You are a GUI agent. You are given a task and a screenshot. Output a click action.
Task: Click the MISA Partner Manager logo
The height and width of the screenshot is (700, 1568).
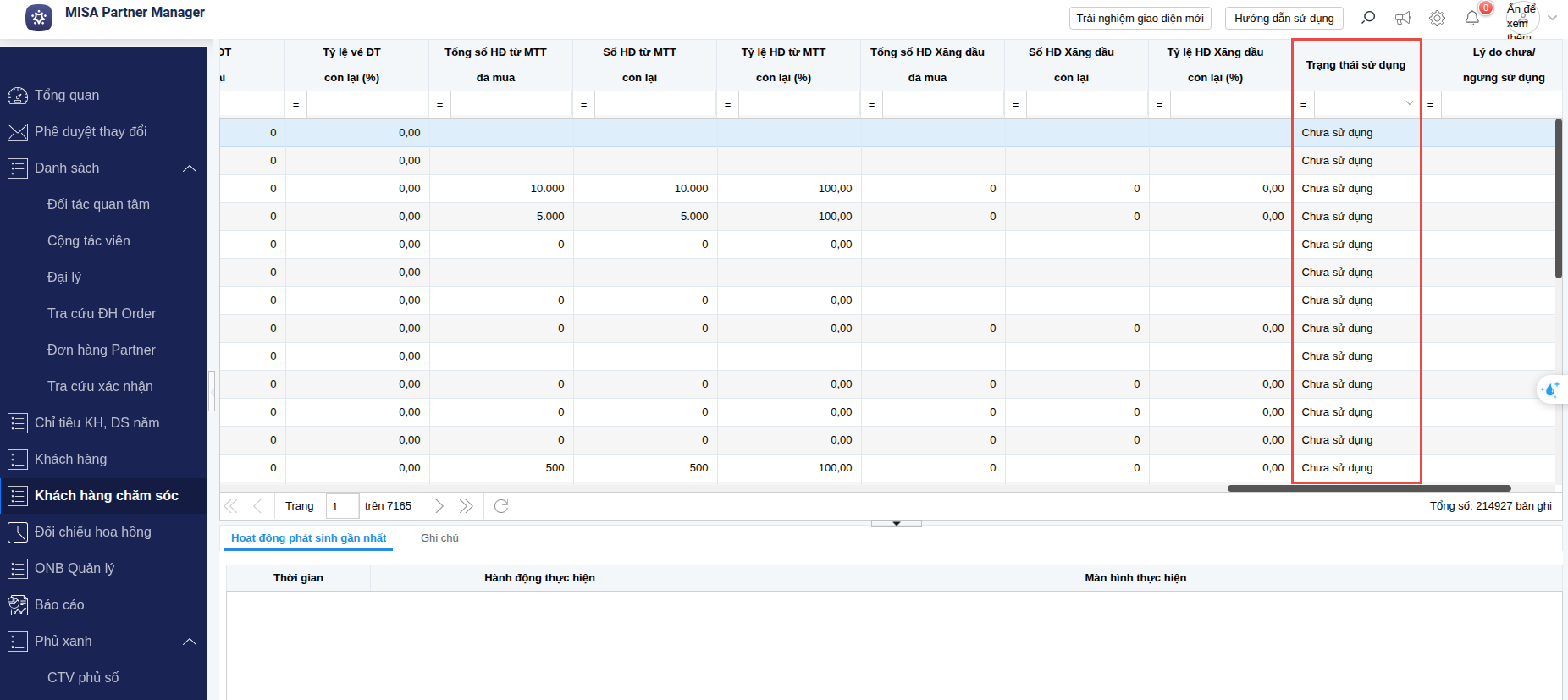pos(39,17)
